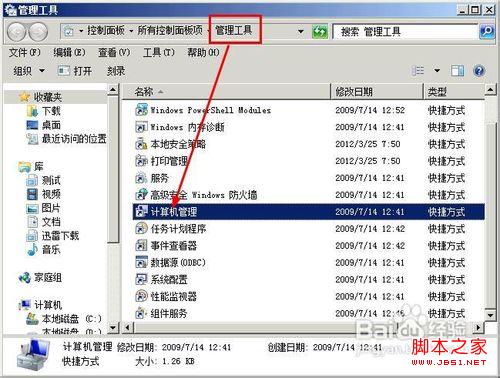Click the 系统配置 shortcut icon
The image size is (500, 378).
(x=141, y=279)
